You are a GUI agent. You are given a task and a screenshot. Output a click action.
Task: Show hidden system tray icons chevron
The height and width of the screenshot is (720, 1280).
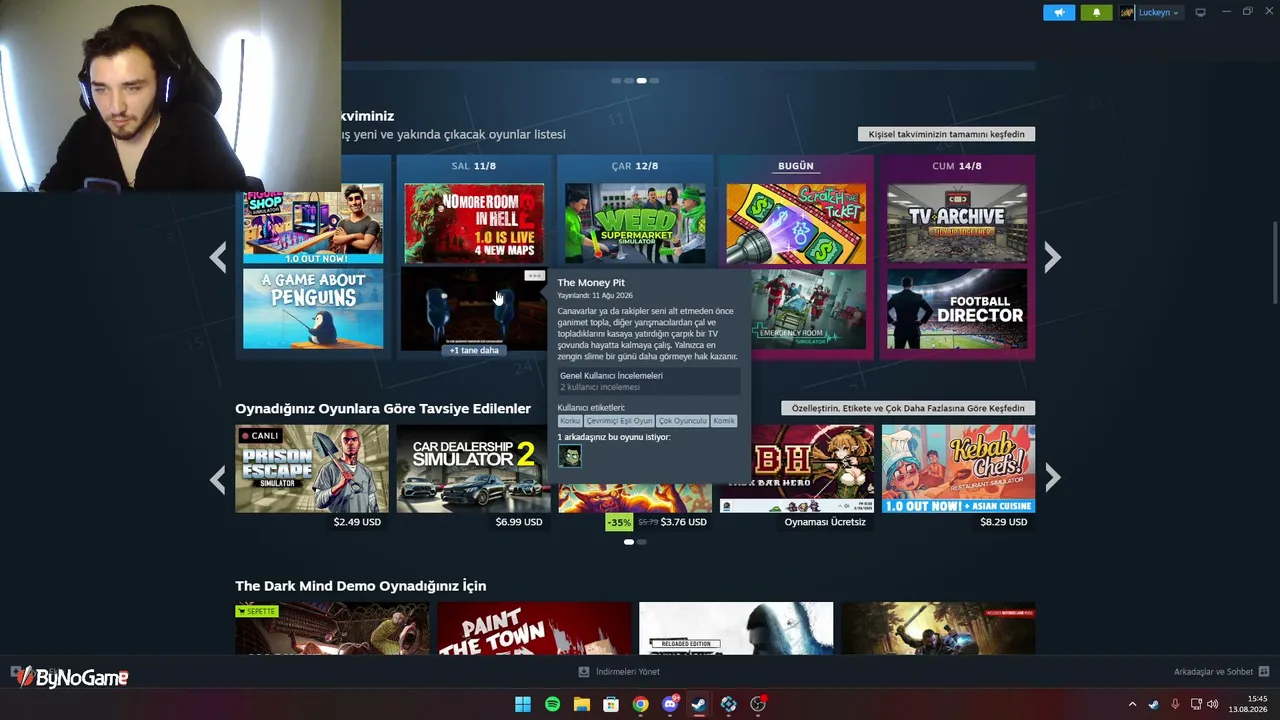(x=1132, y=704)
